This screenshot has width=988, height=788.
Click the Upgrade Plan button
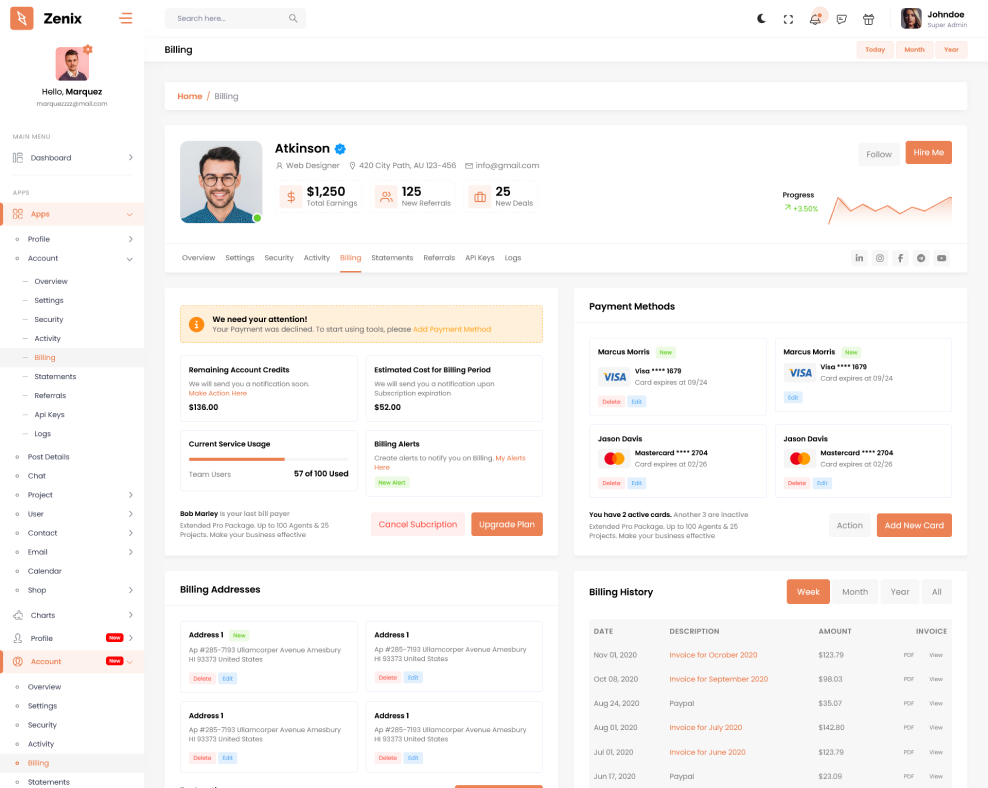pyautogui.click(x=507, y=524)
